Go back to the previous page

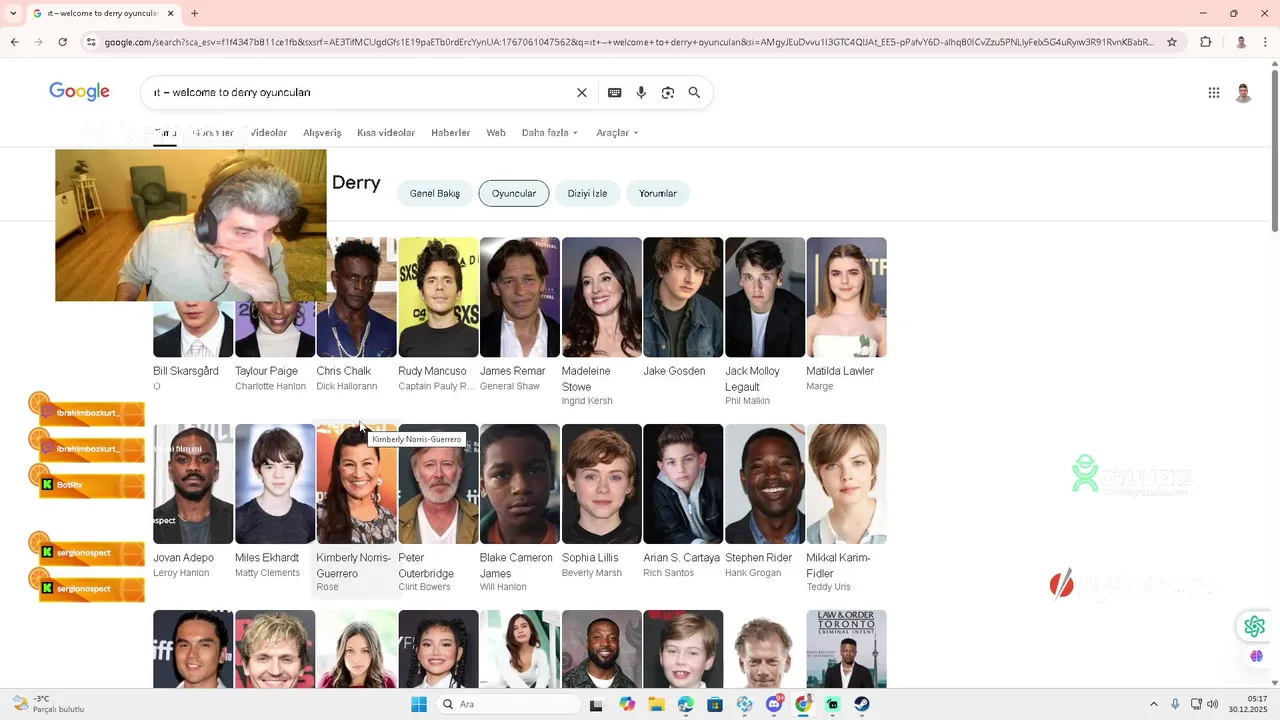14,42
